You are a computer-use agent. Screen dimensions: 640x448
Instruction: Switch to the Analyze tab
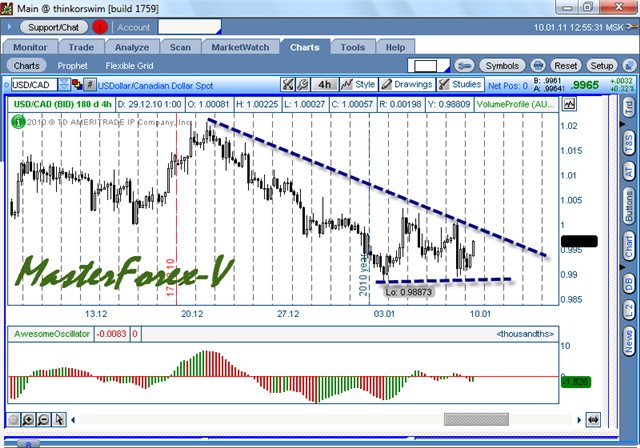coord(132,47)
